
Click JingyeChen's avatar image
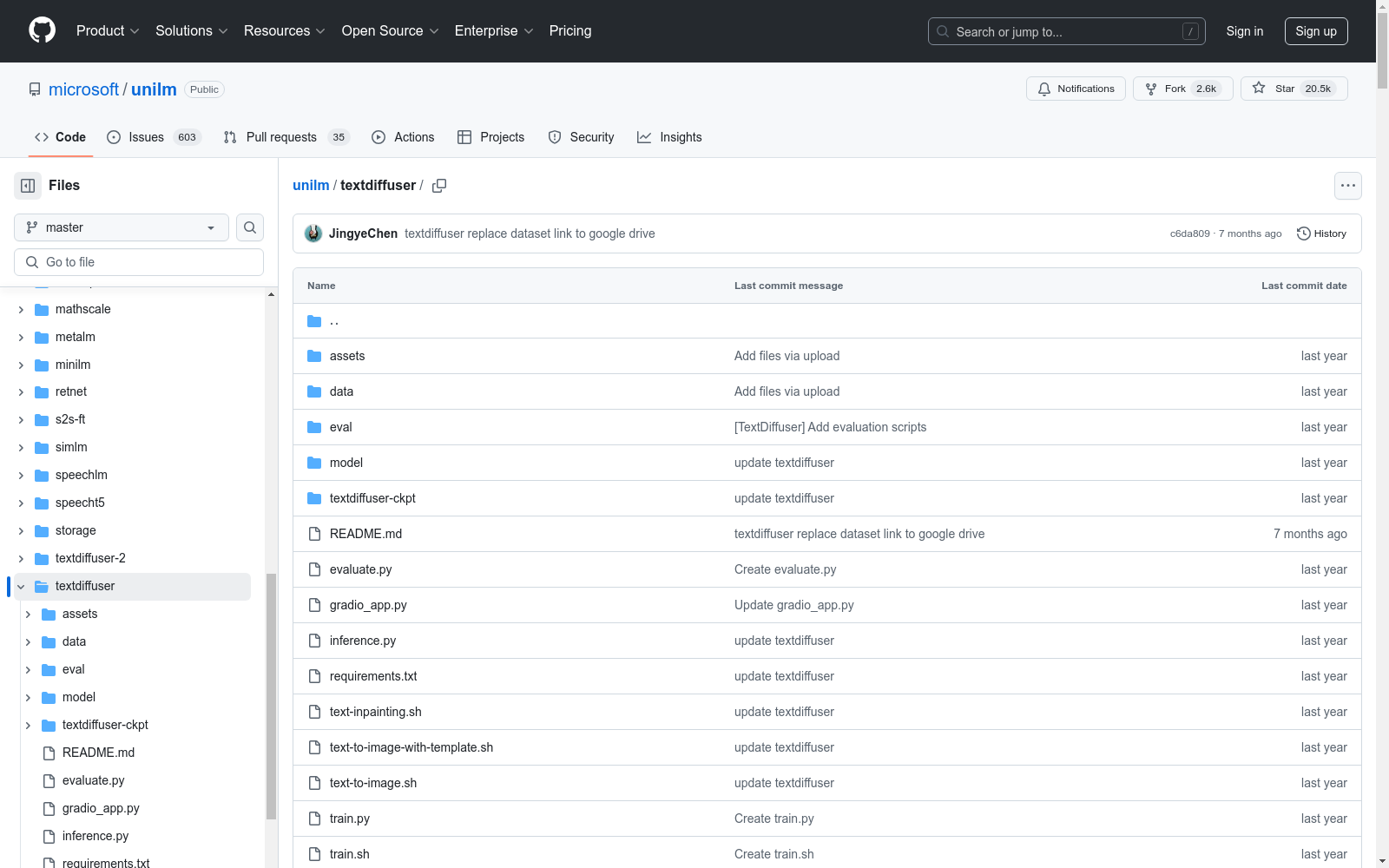tap(313, 233)
